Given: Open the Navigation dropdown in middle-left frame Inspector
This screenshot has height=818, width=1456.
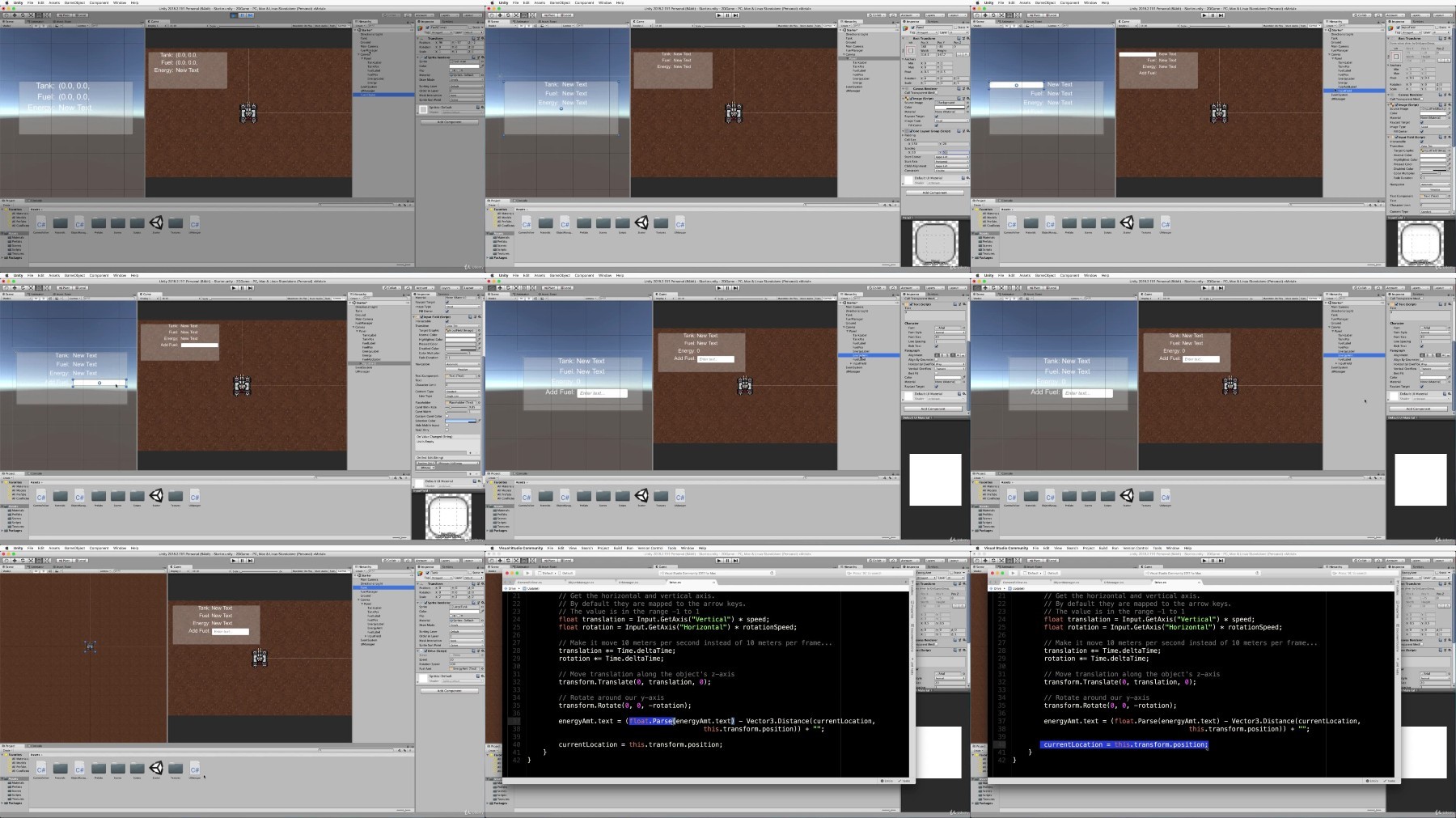Looking at the screenshot, I should [463, 364].
